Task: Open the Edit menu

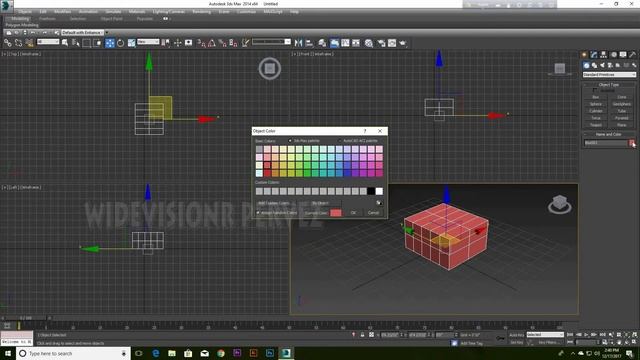Action: pos(43,12)
